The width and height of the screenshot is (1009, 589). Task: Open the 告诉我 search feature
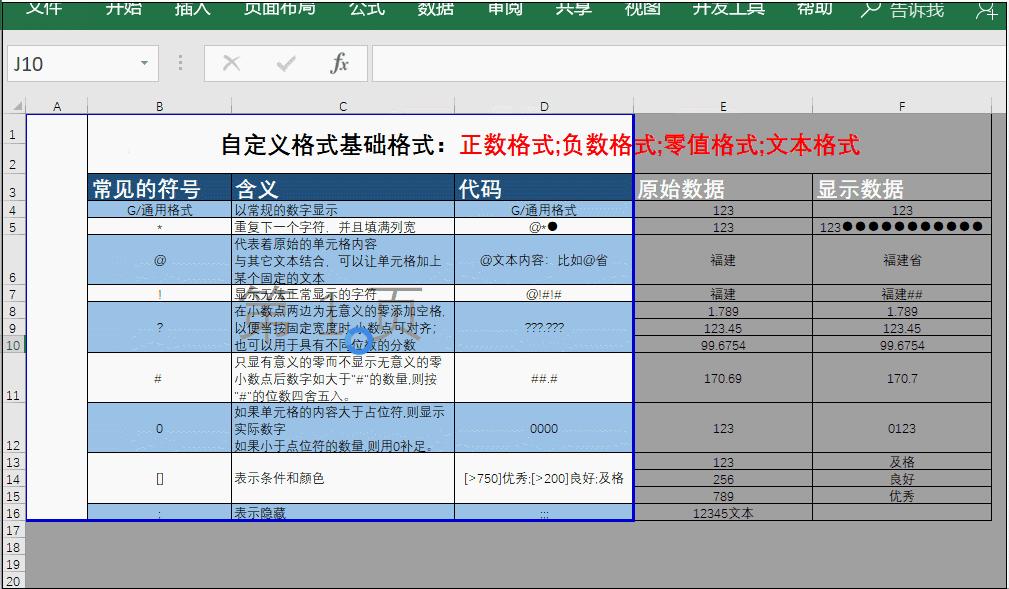pyautogui.click(x=915, y=12)
